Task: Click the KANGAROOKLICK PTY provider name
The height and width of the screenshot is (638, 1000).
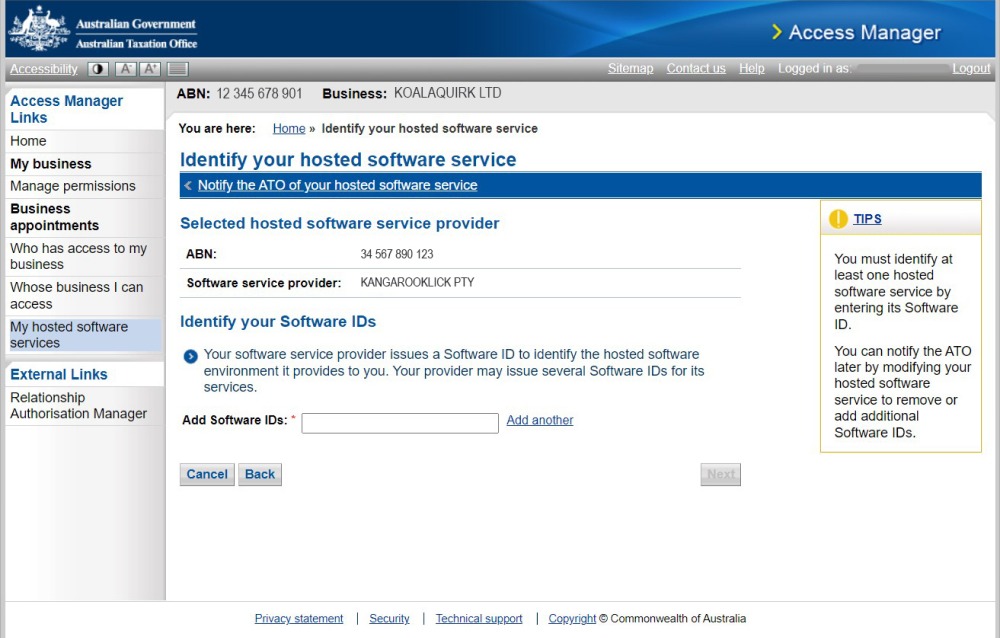Action: (x=417, y=282)
